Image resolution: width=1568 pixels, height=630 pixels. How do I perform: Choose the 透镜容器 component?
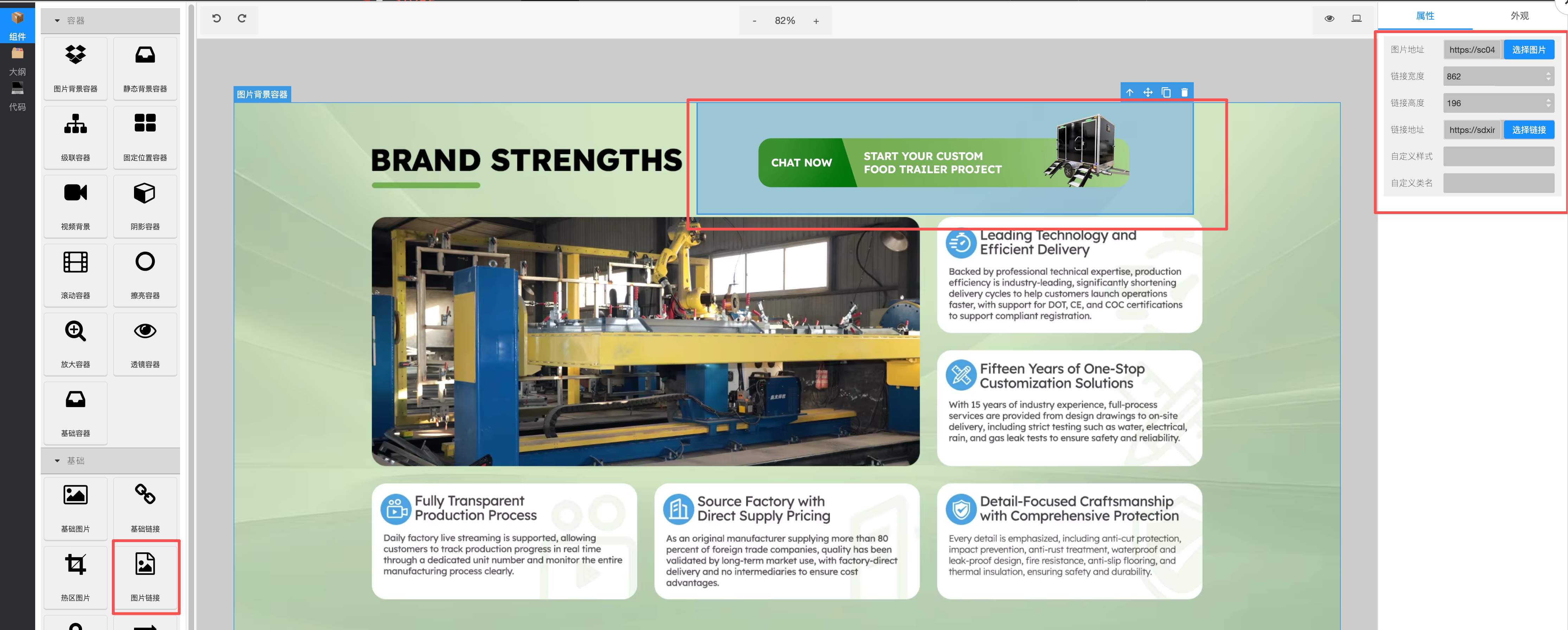(145, 344)
